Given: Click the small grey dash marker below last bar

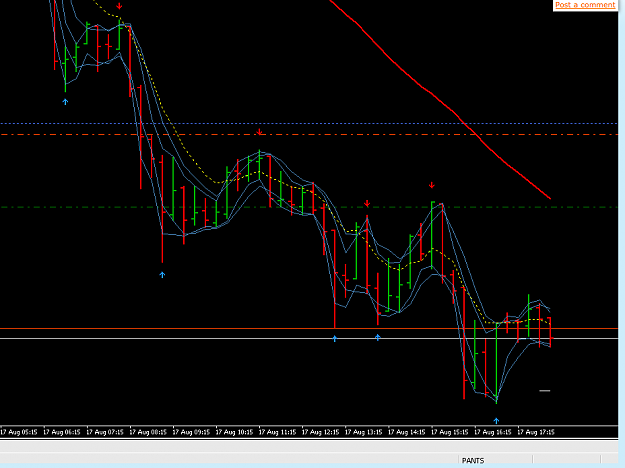Looking at the screenshot, I should (x=544, y=391).
